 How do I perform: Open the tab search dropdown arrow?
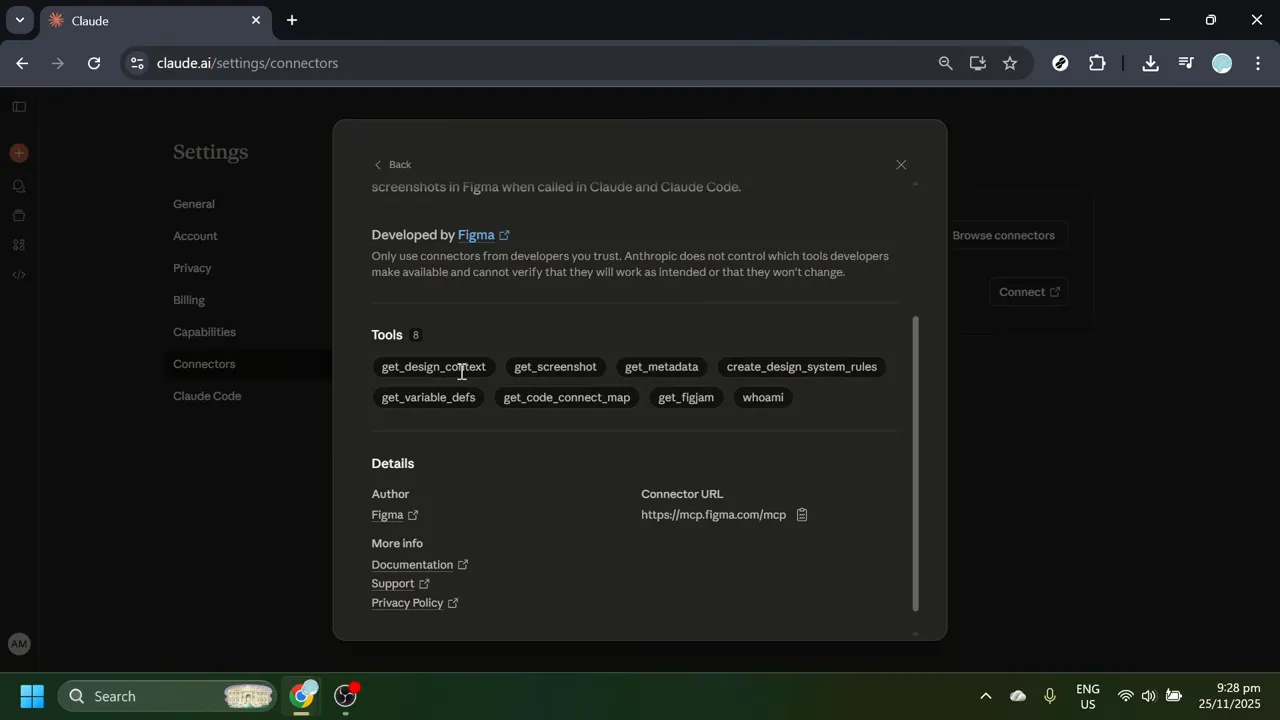point(19,20)
